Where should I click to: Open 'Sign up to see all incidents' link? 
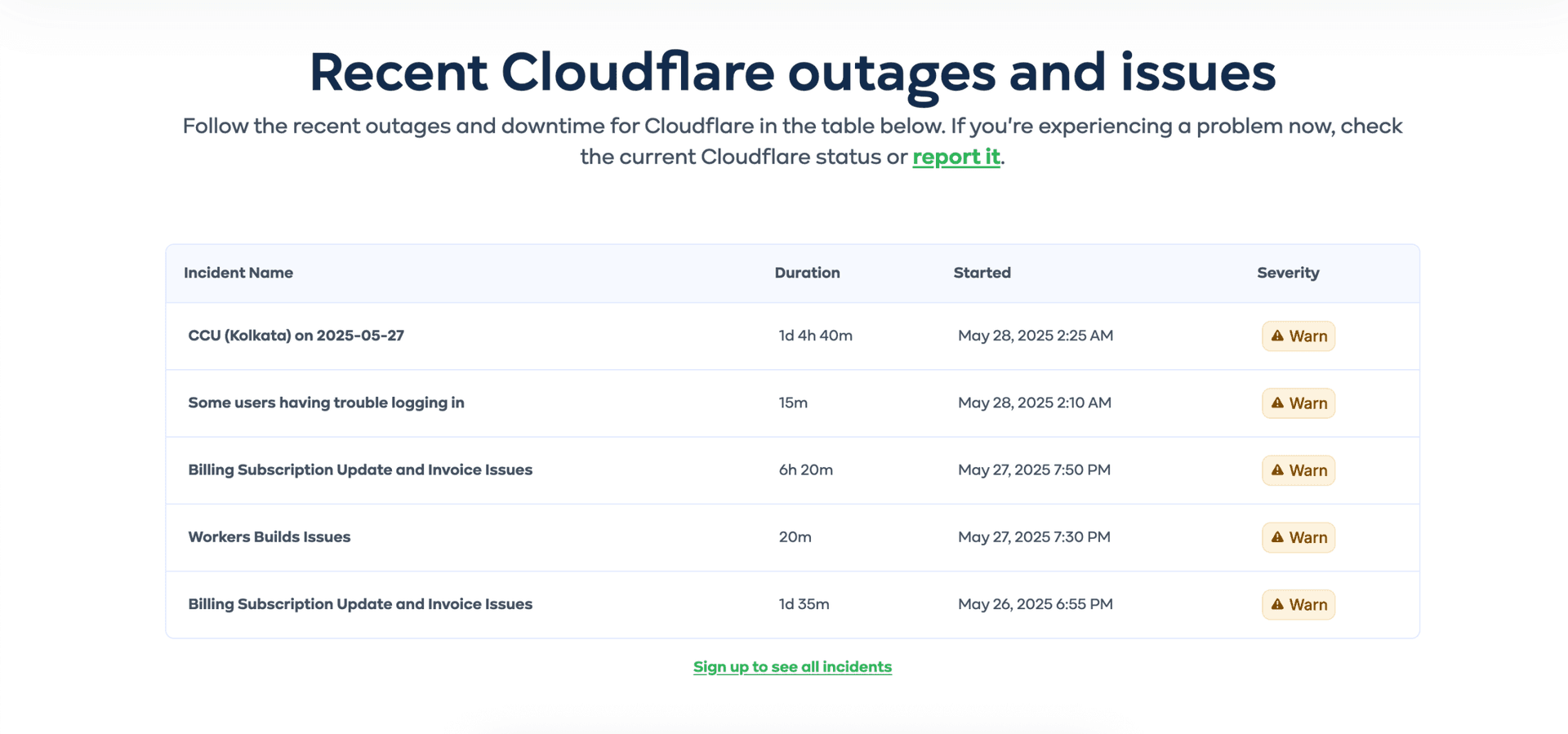(x=792, y=667)
